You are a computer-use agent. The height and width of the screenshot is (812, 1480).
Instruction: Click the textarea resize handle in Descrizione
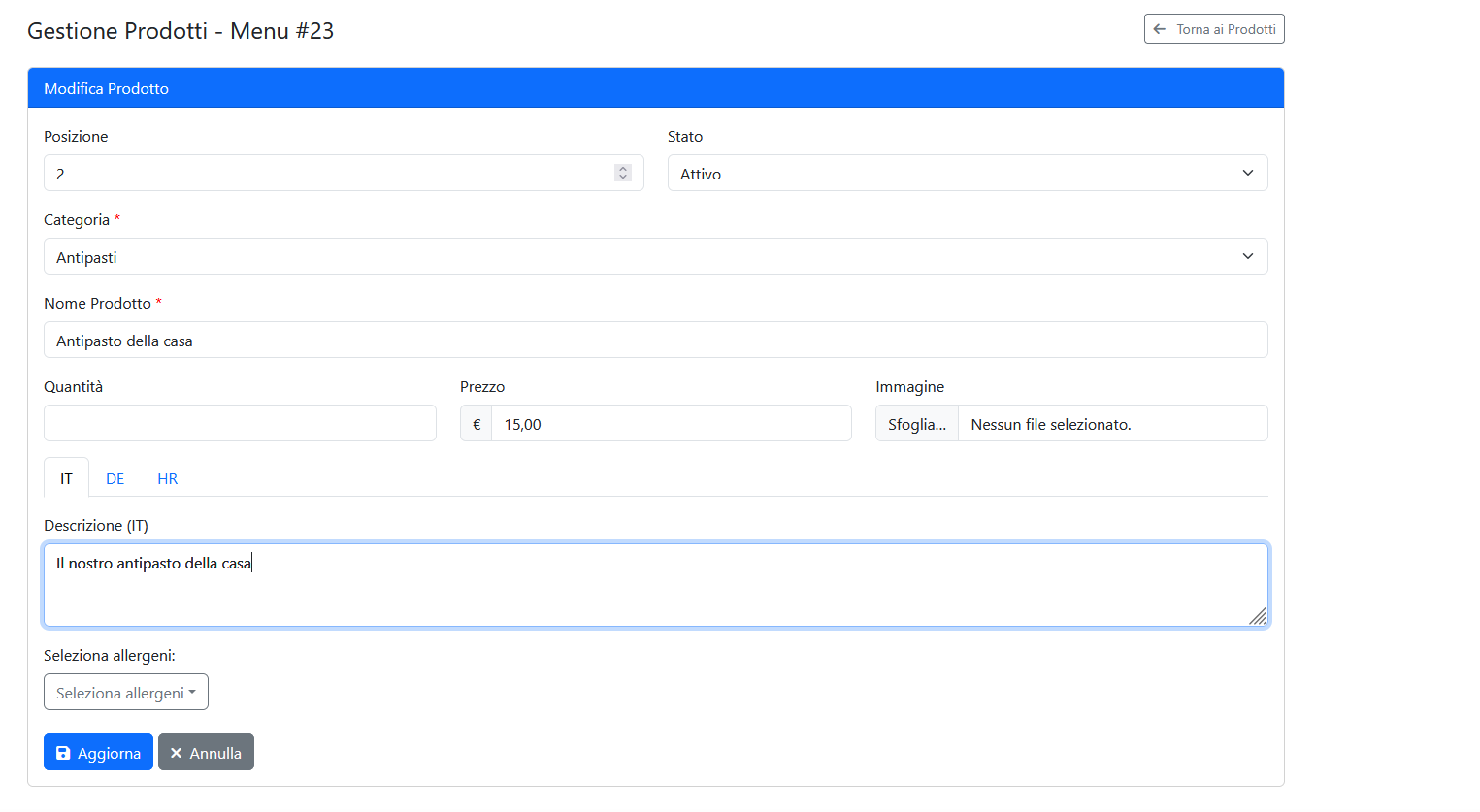point(1257,616)
